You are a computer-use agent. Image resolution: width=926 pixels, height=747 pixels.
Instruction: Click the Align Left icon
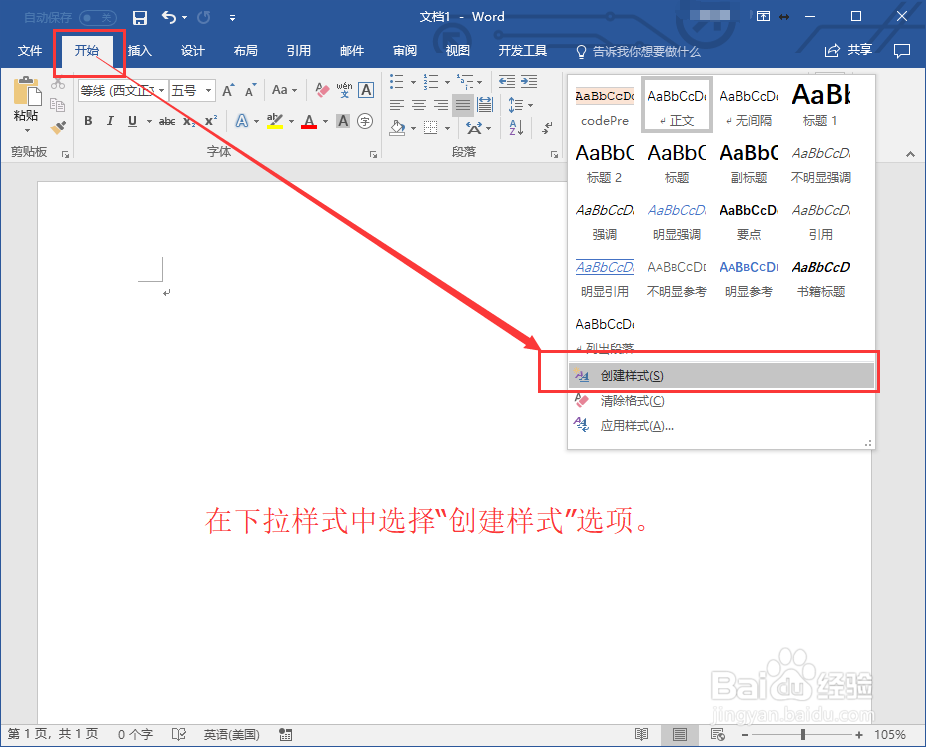pos(397,105)
